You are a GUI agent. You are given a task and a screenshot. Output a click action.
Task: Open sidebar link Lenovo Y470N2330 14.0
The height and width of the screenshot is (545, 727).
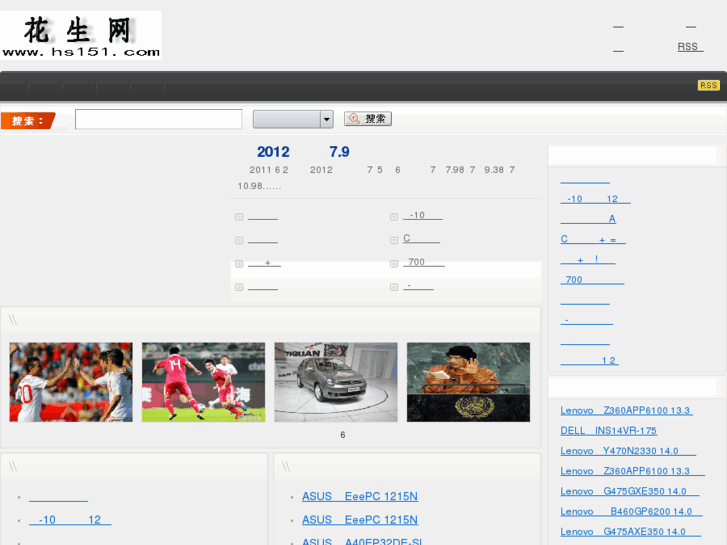[x=628, y=451]
